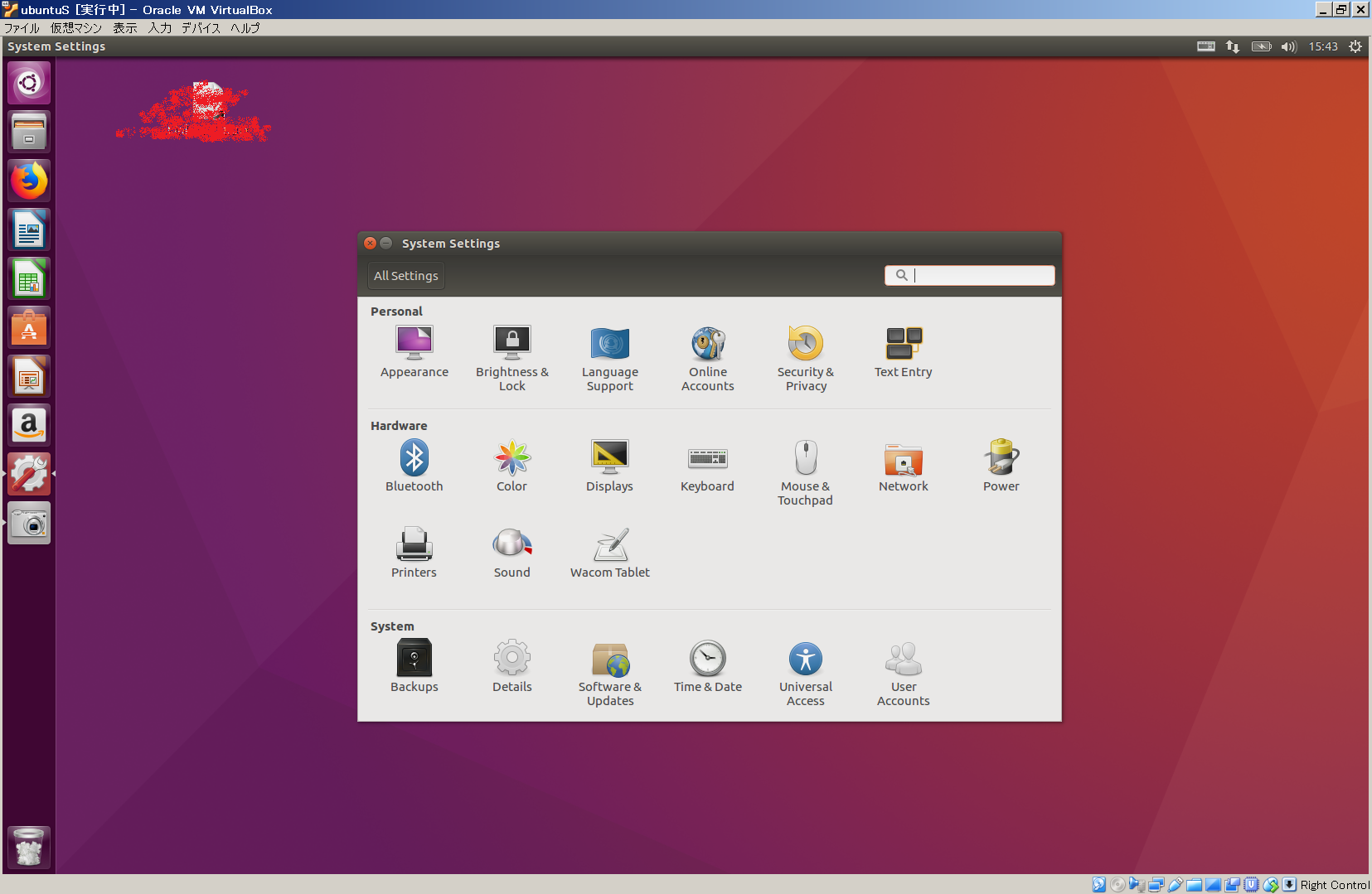
Task: Open the User Accounts panel
Action: click(x=903, y=673)
